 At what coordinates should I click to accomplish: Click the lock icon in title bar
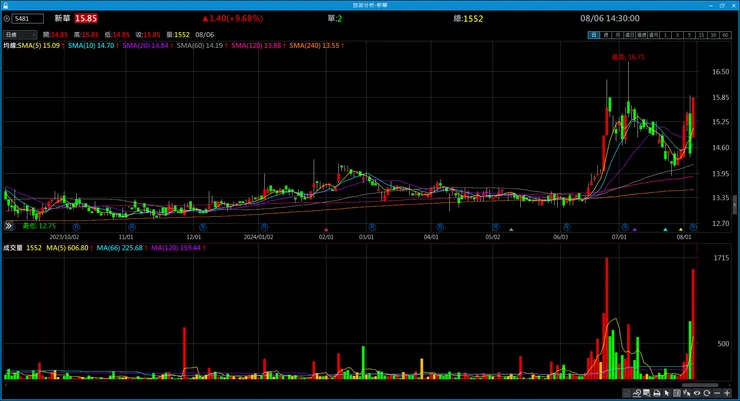point(5,5)
